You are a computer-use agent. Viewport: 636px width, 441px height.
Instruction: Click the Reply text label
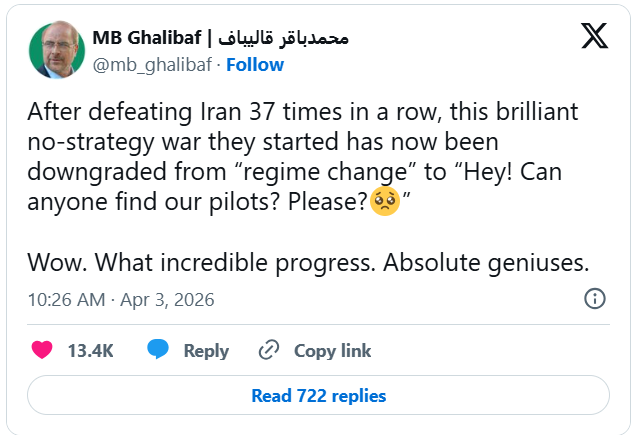(206, 351)
